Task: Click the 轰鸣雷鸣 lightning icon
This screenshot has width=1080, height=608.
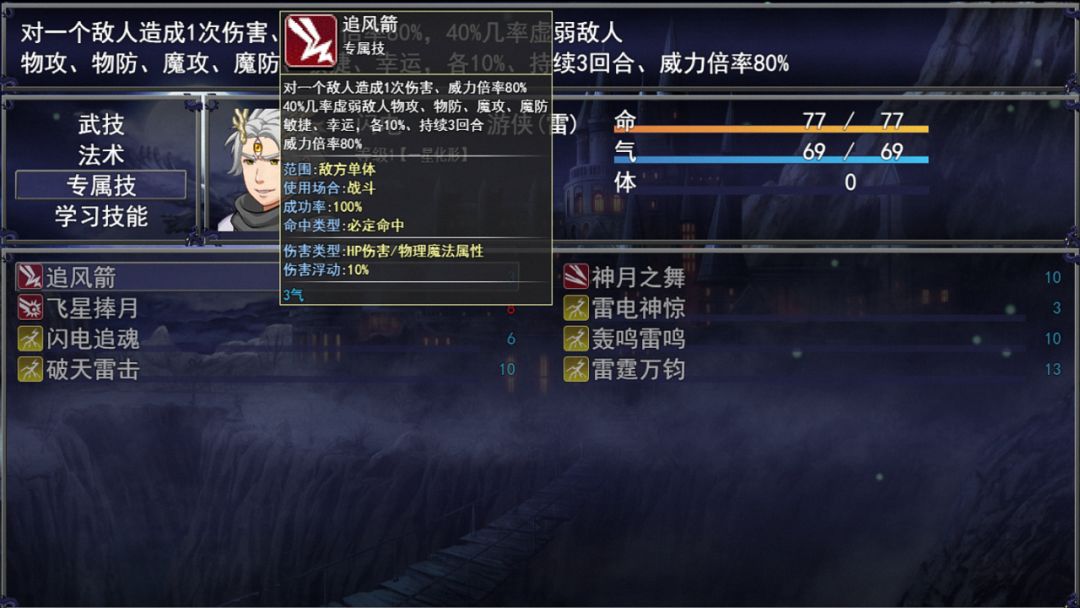Action: coord(576,339)
